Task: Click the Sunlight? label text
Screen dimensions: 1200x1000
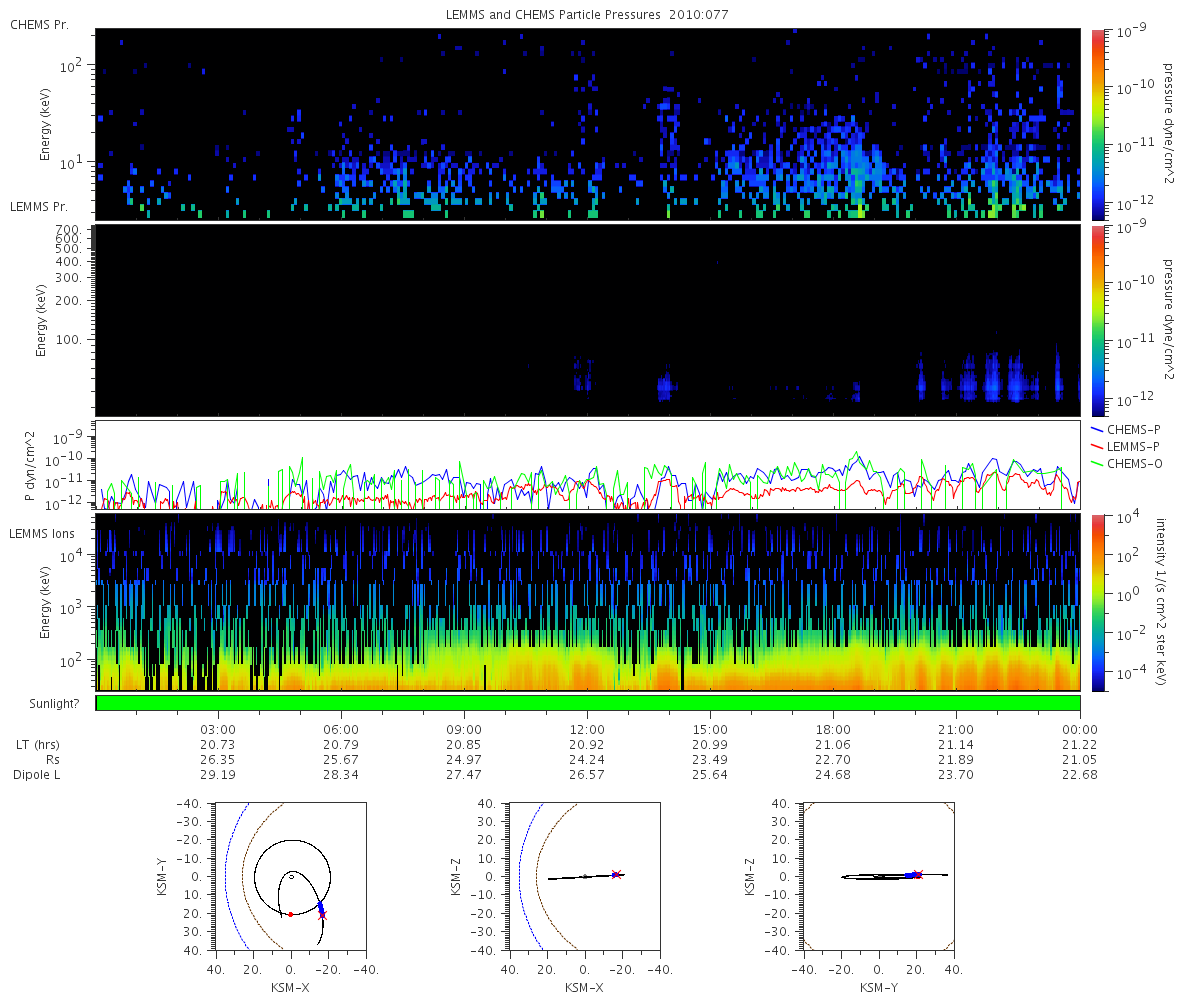Action: click(x=42, y=703)
